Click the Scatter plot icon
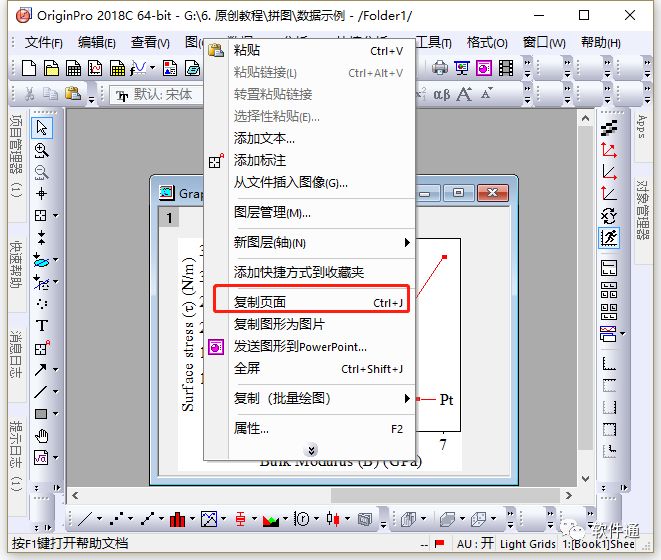The width and height of the screenshot is (661, 560). tap(116, 519)
